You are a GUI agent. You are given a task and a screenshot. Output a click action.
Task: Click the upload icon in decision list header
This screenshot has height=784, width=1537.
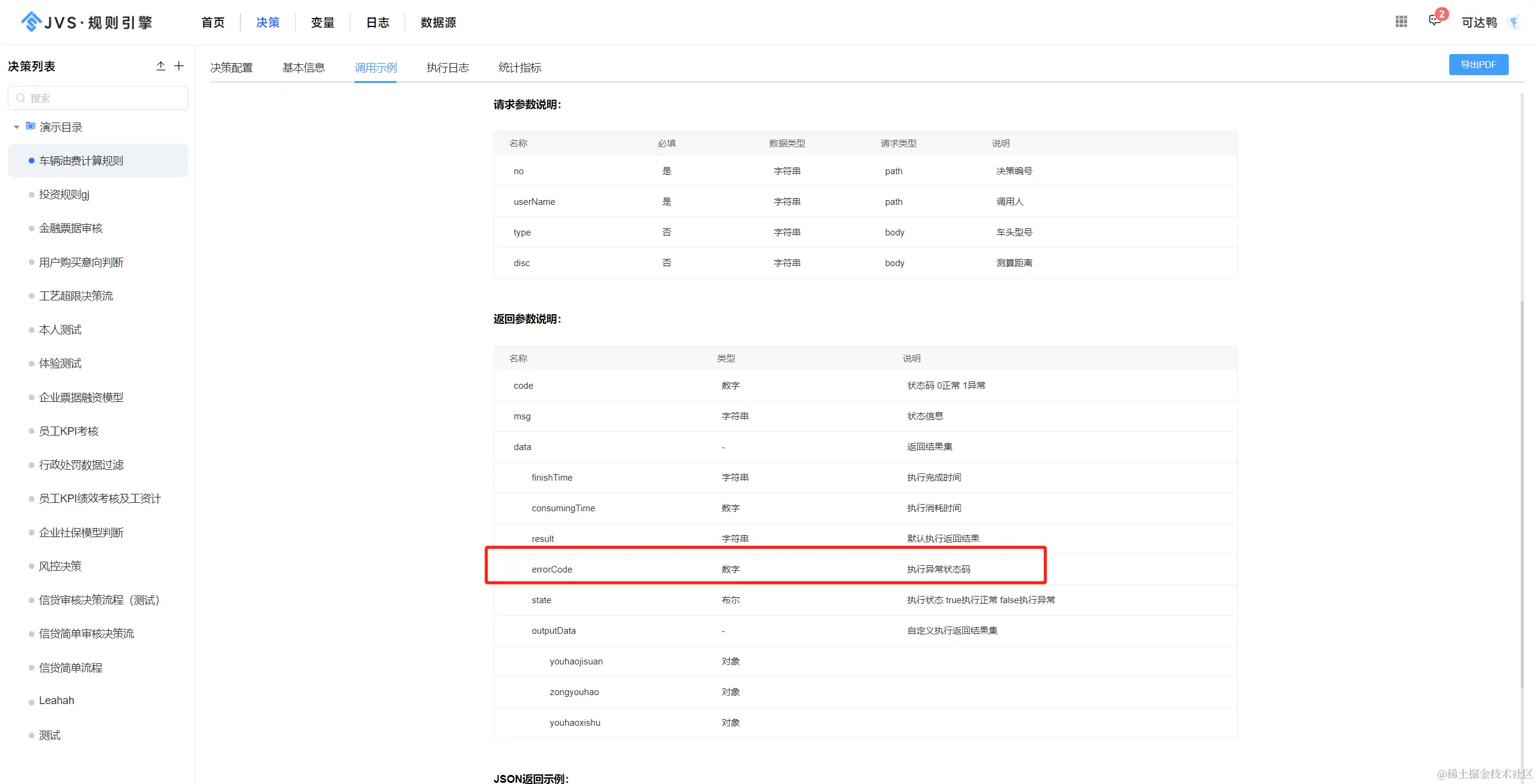pos(160,66)
